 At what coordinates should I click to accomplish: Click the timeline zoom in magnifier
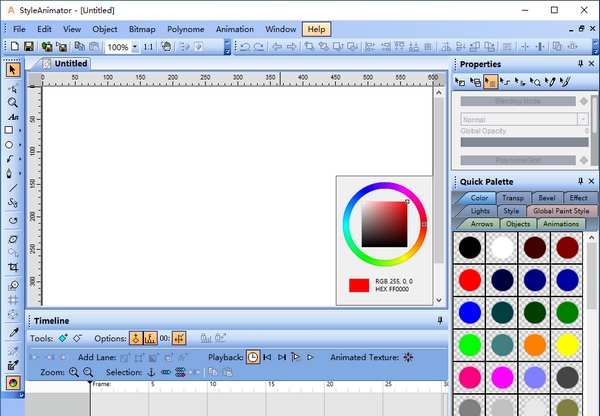[74, 372]
